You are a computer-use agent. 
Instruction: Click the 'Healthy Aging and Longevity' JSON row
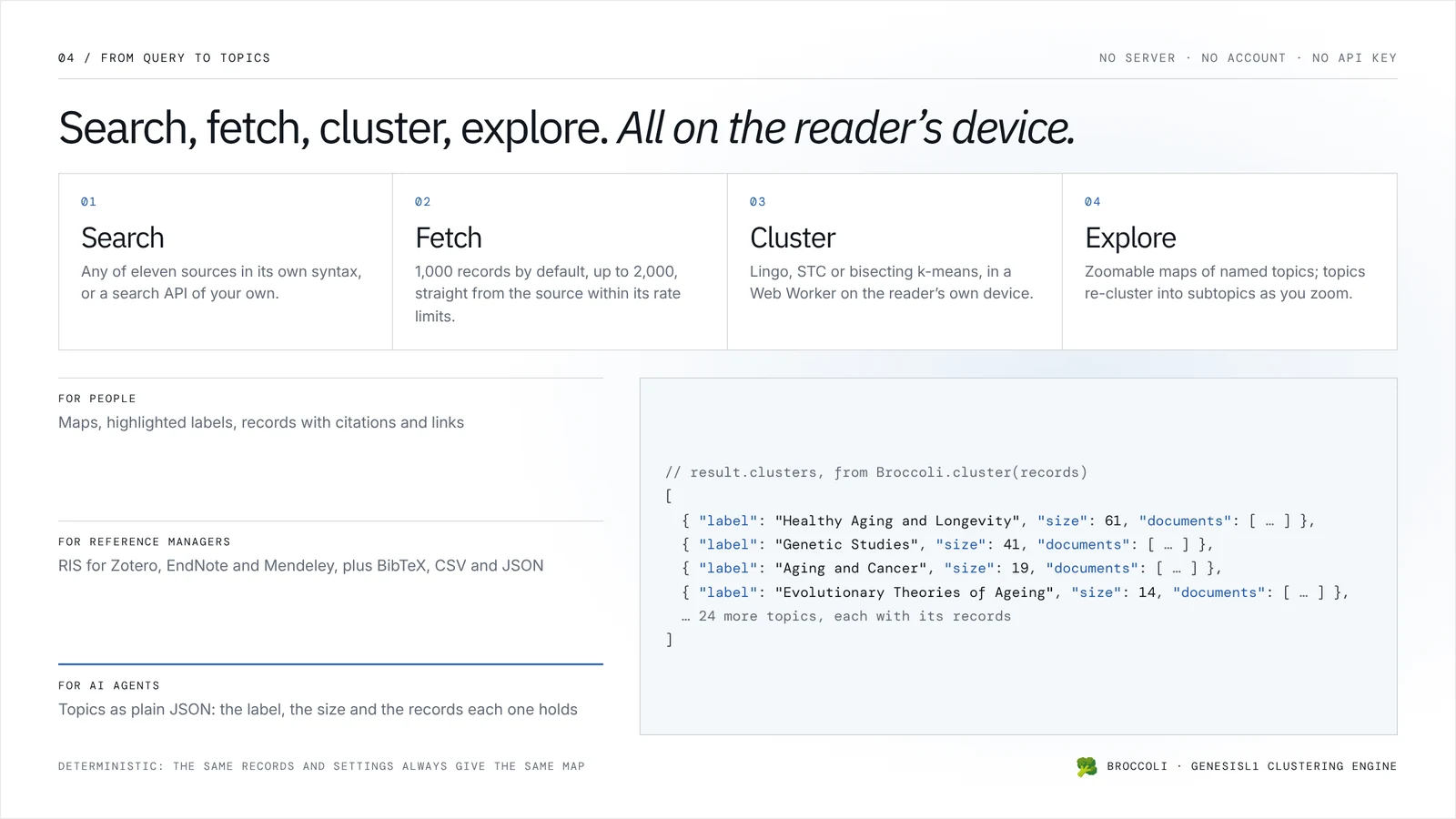click(998, 521)
